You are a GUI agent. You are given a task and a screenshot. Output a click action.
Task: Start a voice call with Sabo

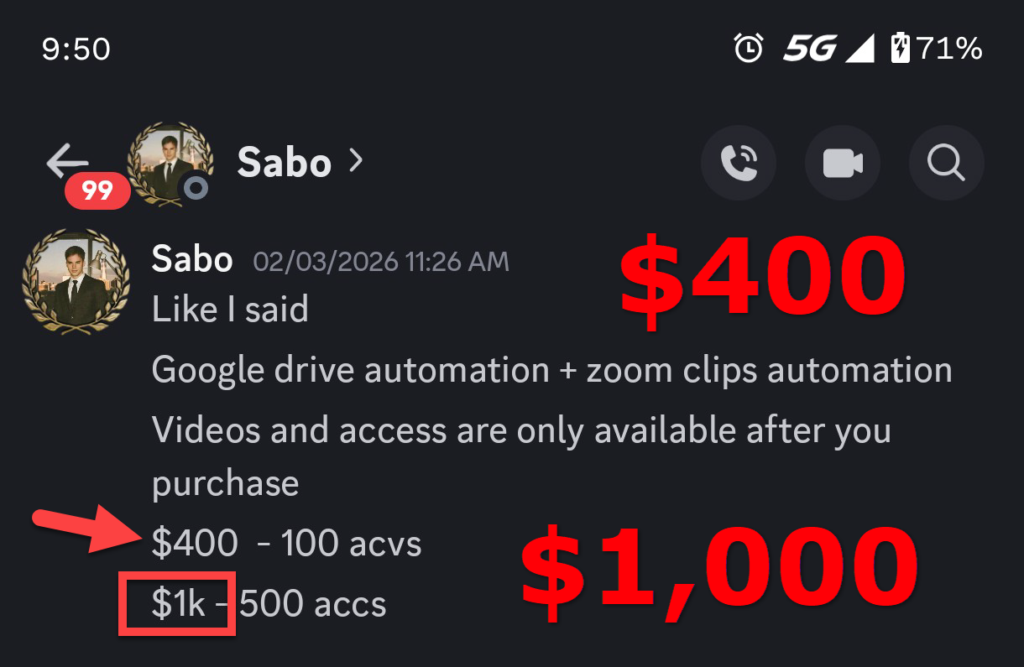(x=738, y=162)
